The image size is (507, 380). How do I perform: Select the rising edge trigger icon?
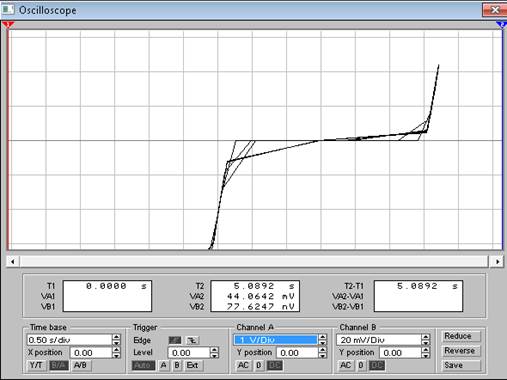click(175, 340)
